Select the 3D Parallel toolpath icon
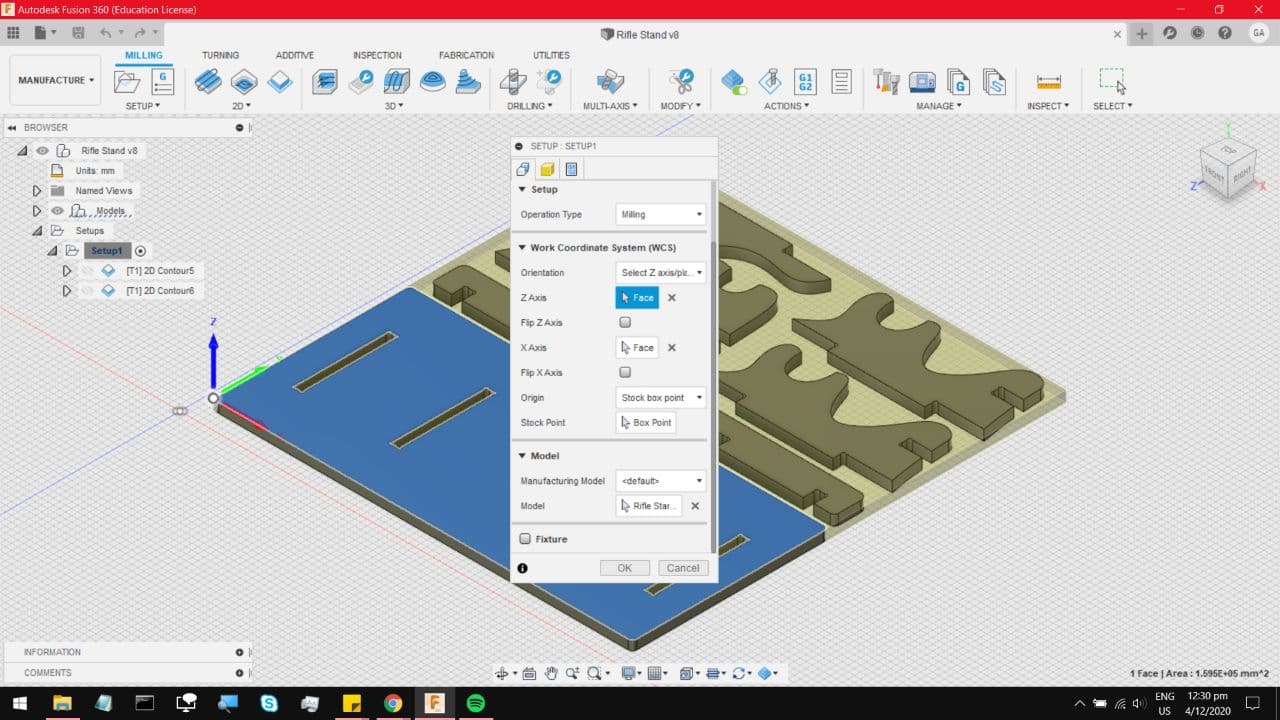Viewport: 1280px width, 720px height. click(x=397, y=81)
